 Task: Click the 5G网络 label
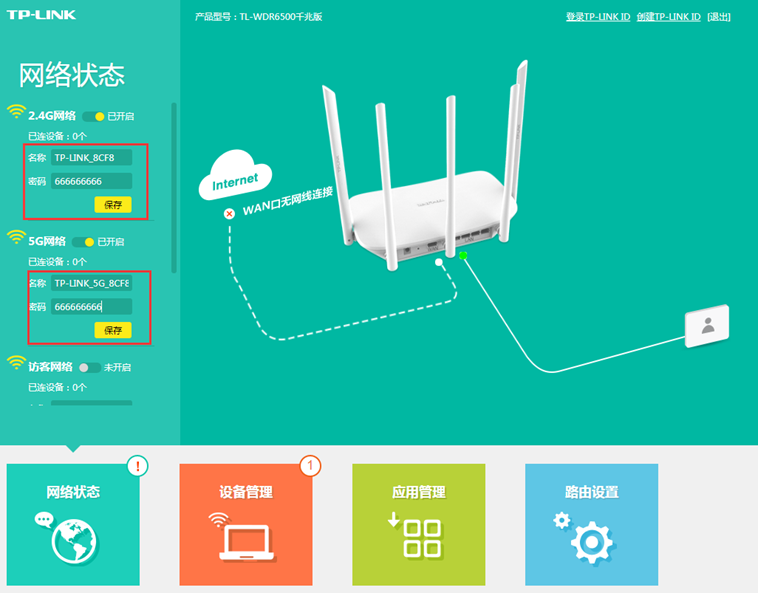click(x=47, y=242)
